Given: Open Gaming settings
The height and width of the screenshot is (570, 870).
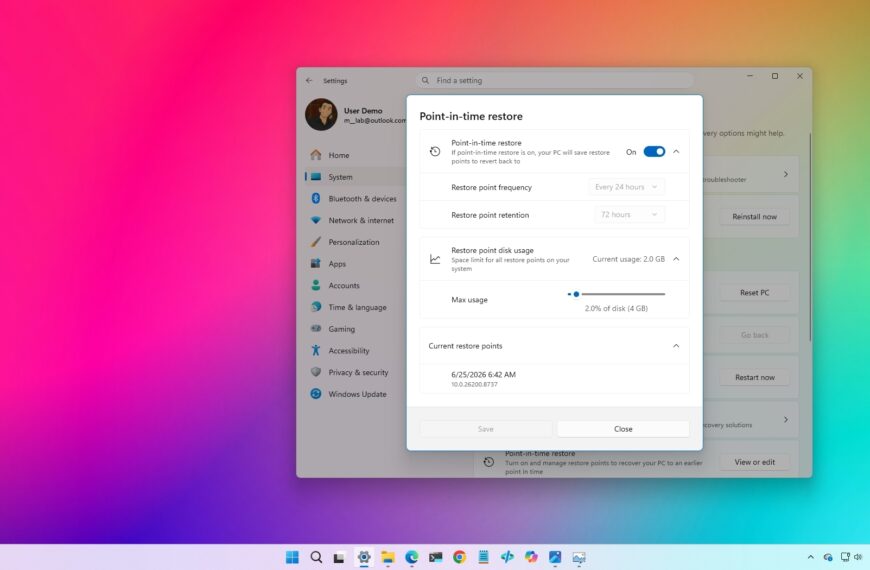Looking at the screenshot, I should coord(355,329).
